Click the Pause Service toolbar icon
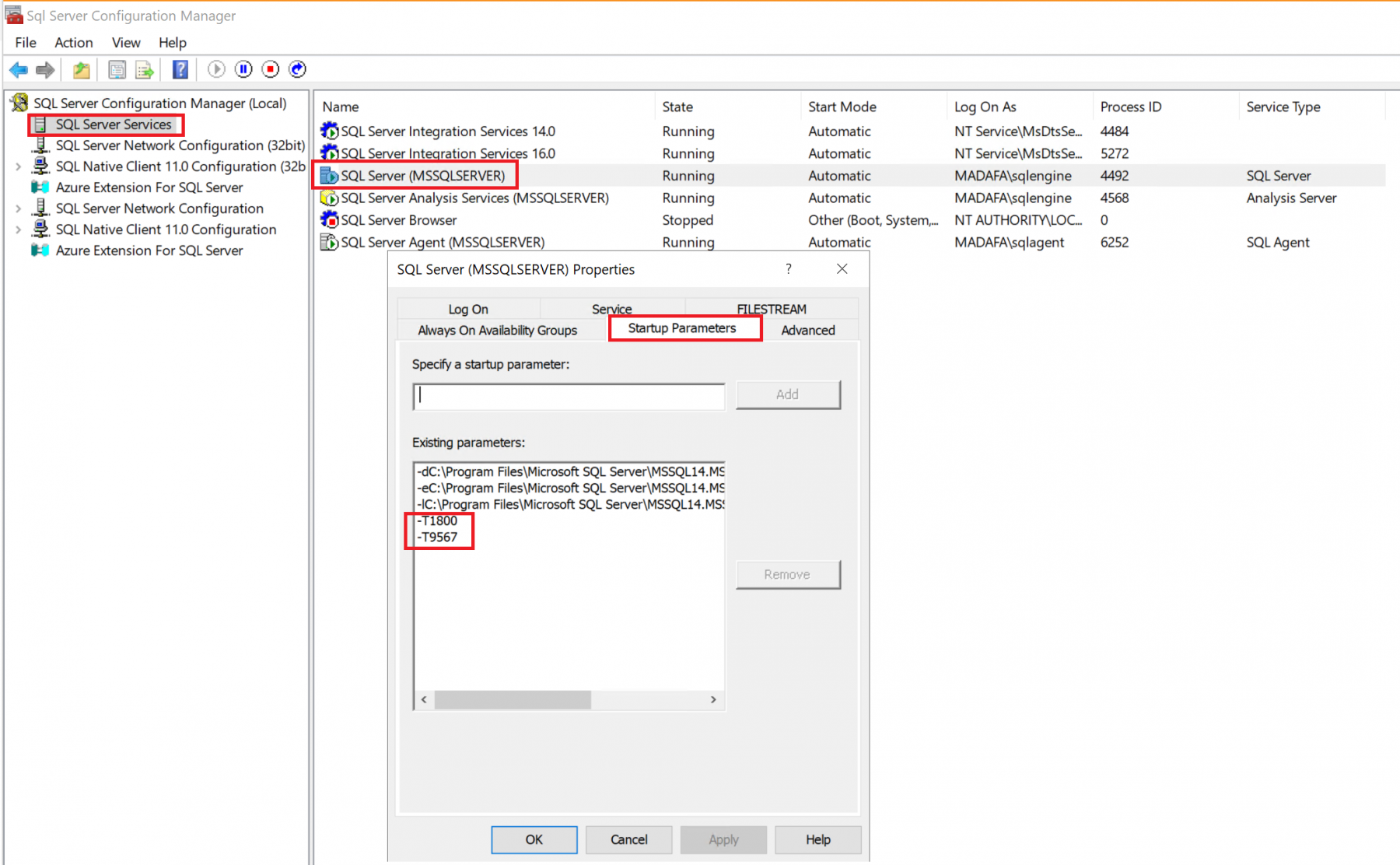The height and width of the screenshot is (865, 1400). 243,69
